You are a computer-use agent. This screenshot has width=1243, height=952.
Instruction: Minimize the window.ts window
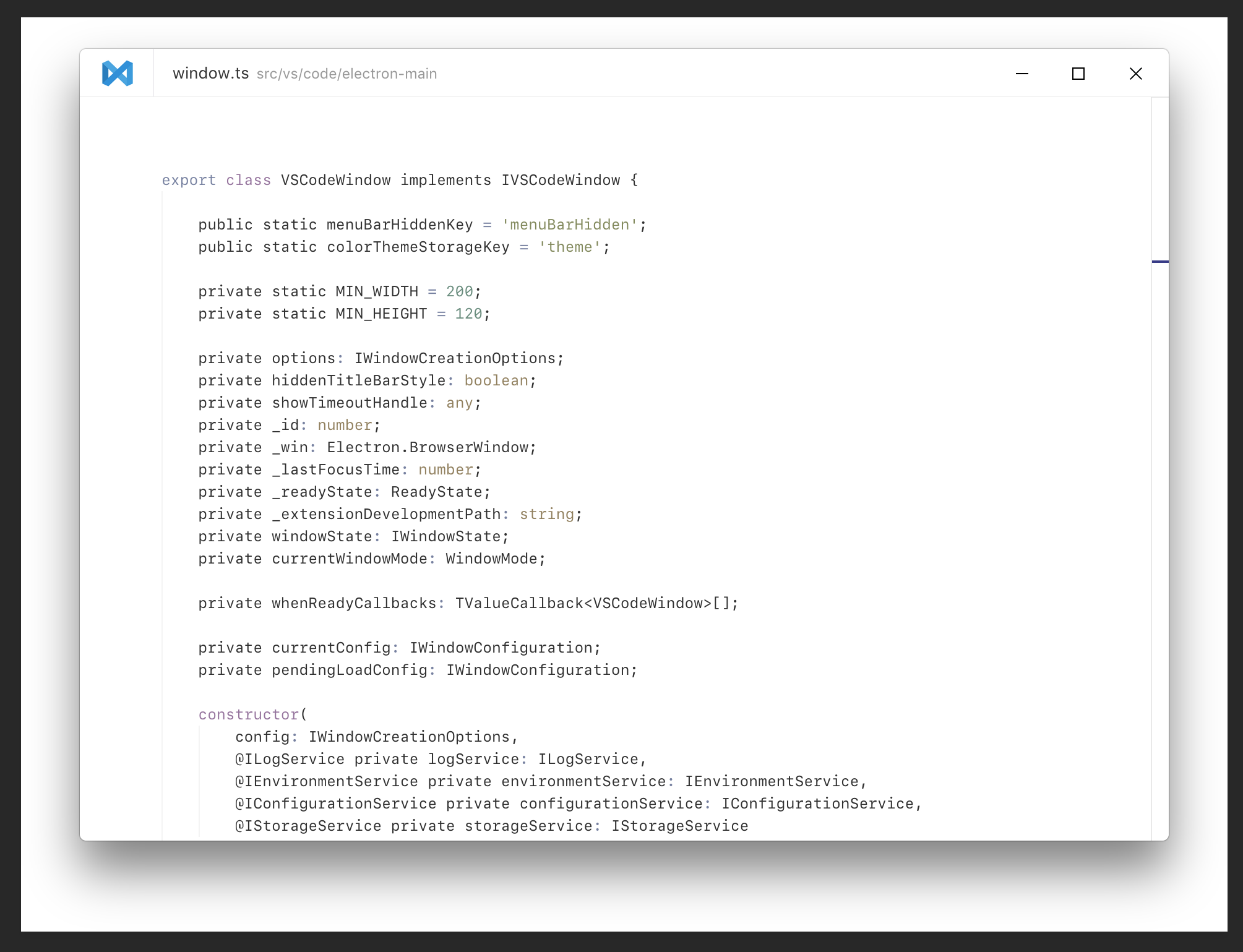pos(1022,74)
